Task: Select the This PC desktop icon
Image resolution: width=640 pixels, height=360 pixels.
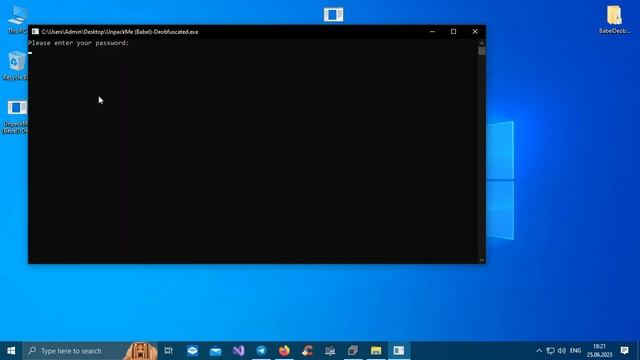Action: (17, 19)
